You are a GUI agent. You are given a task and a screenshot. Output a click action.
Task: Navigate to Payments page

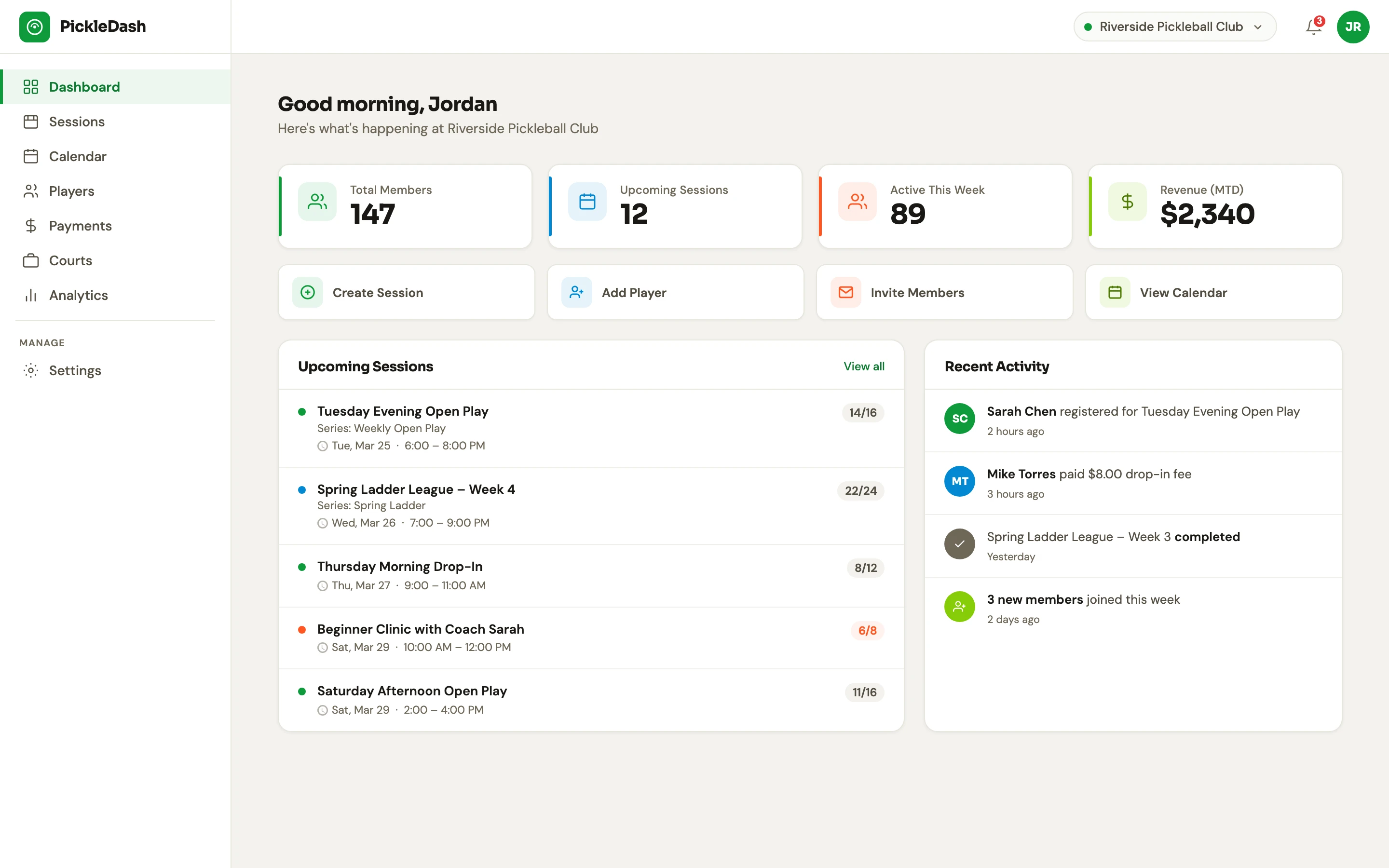[115, 226]
